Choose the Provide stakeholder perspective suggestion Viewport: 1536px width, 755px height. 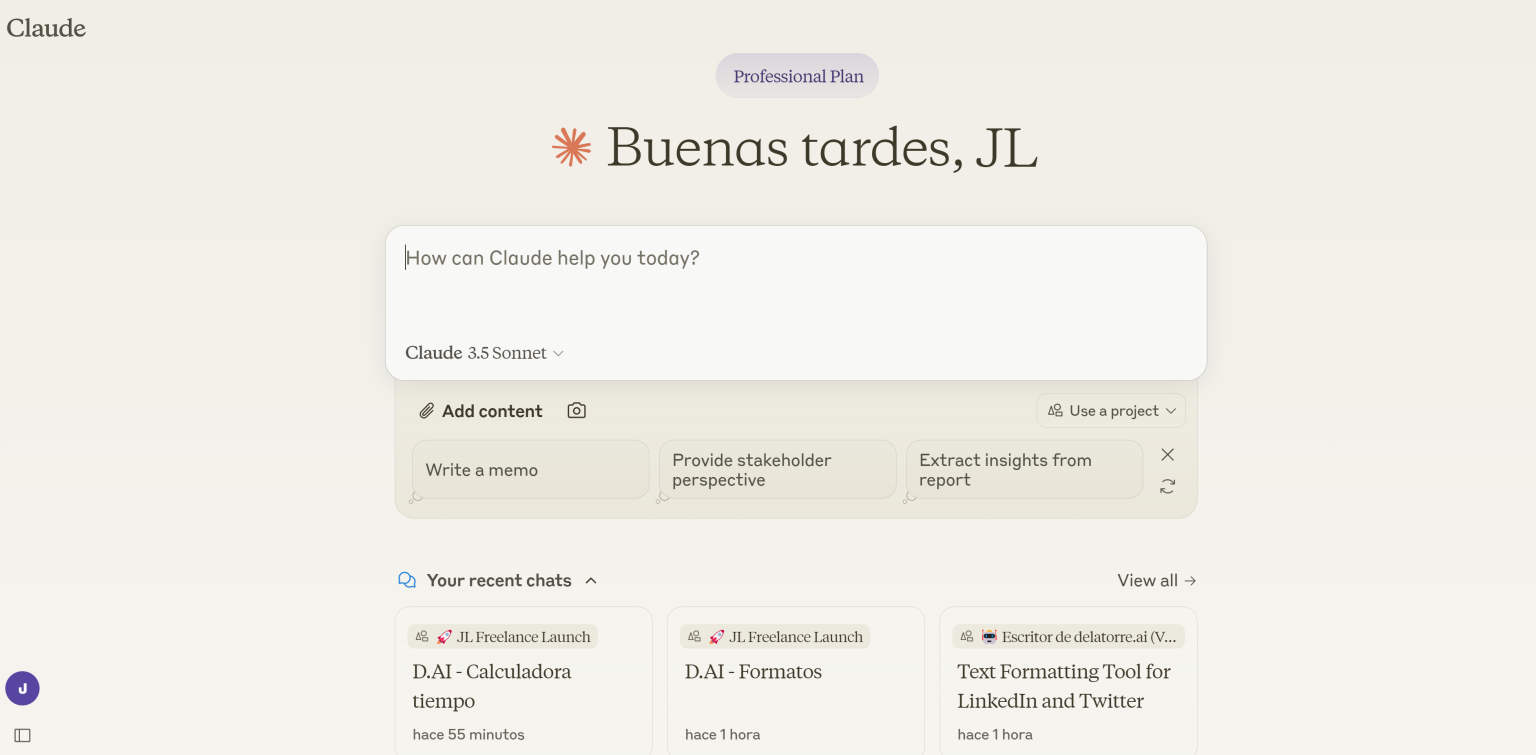click(777, 470)
